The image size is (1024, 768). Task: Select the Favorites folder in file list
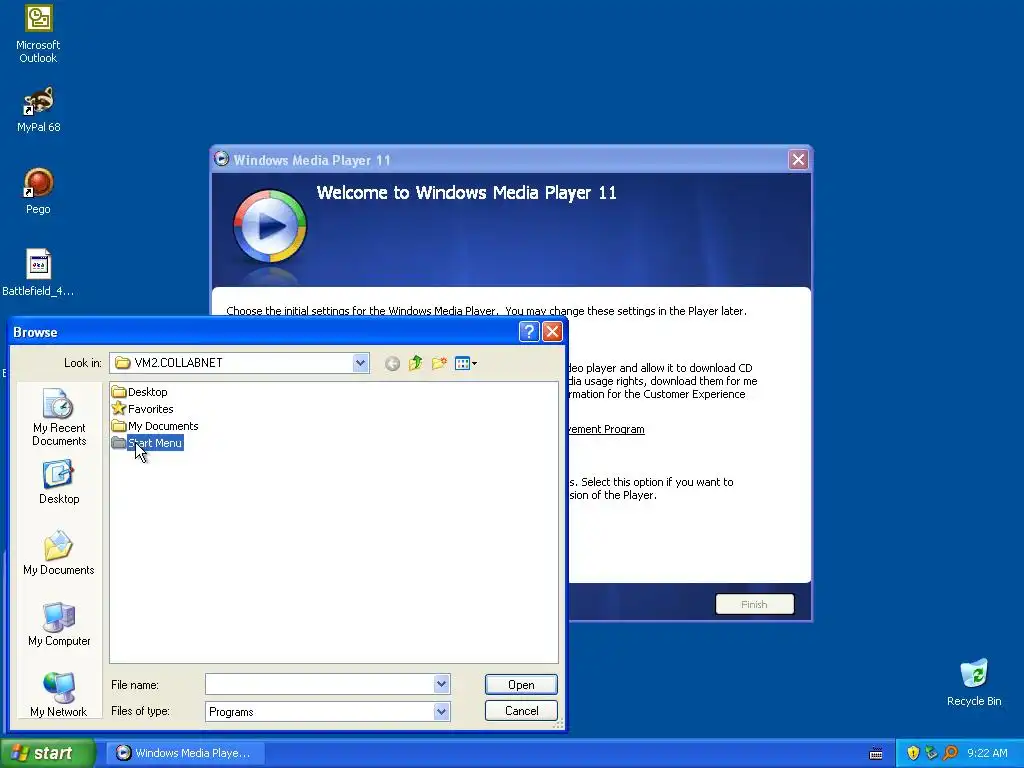tap(143, 409)
